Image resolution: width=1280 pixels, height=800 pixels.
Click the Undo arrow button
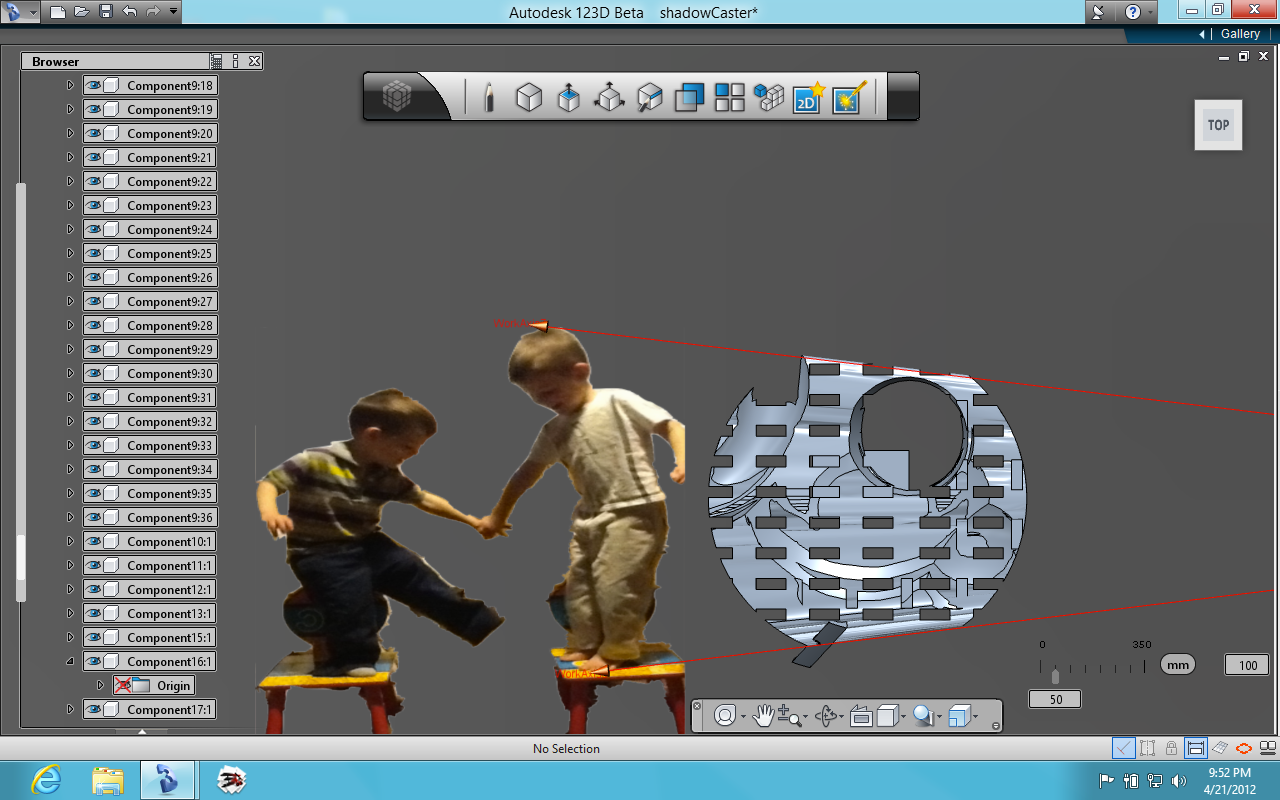[x=127, y=12]
